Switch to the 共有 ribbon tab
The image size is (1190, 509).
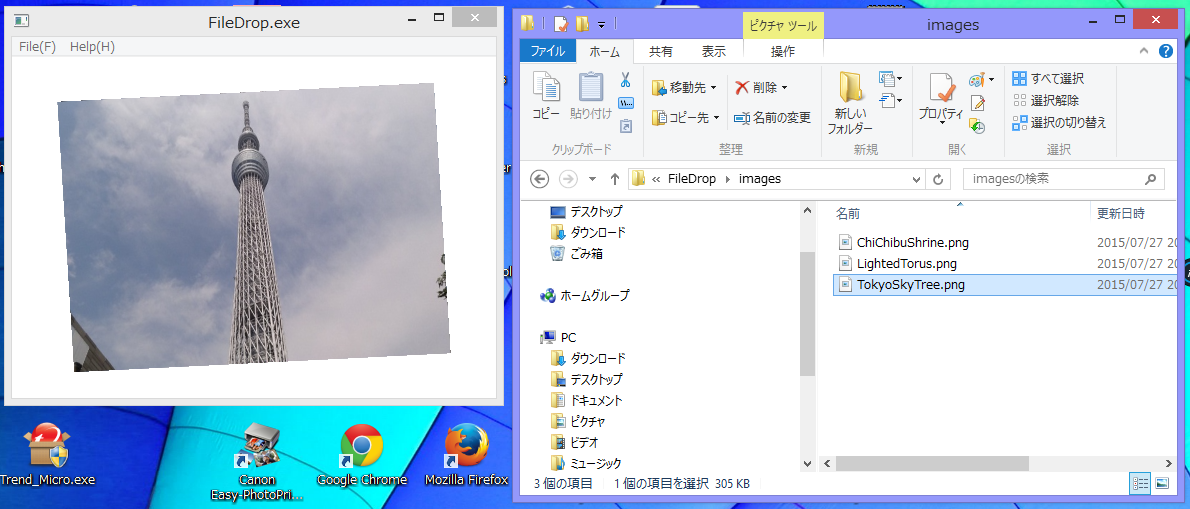(x=660, y=51)
